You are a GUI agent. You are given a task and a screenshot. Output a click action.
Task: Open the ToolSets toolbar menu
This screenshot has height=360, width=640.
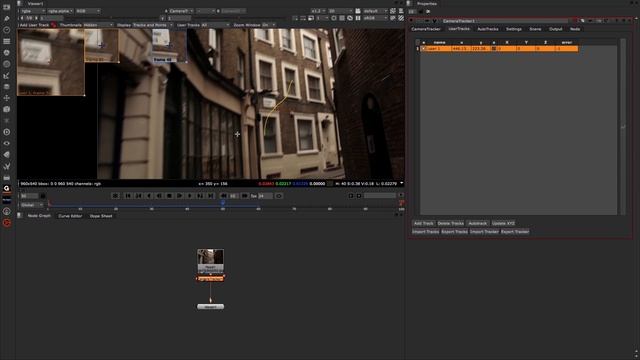(x=7, y=166)
